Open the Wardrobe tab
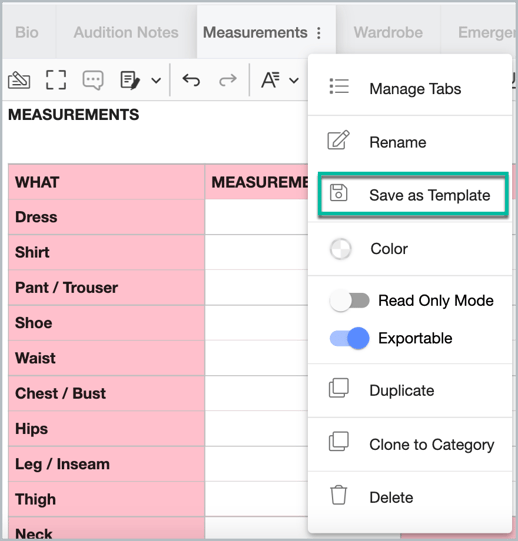 388,32
